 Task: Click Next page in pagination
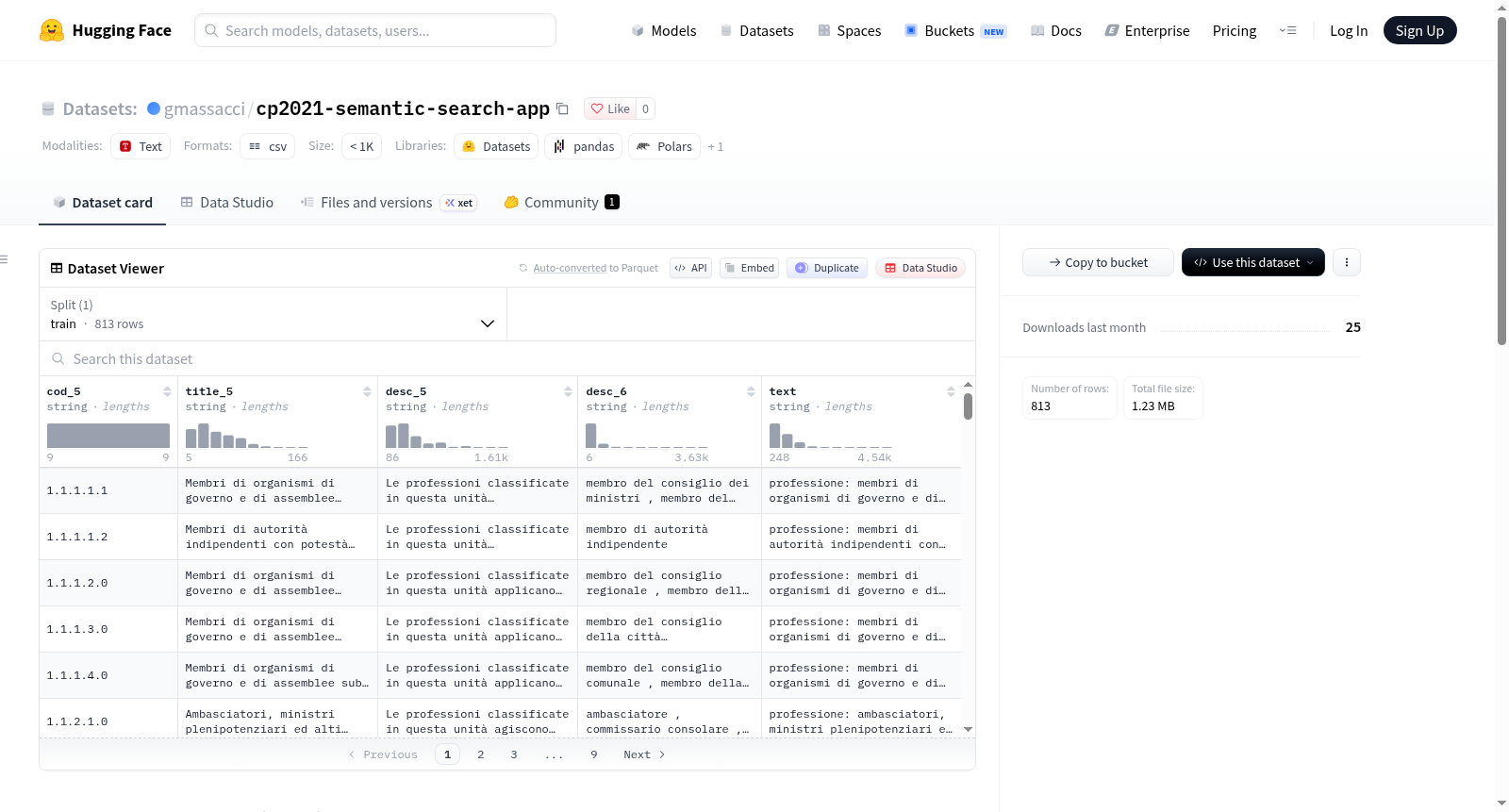(x=644, y=754)
